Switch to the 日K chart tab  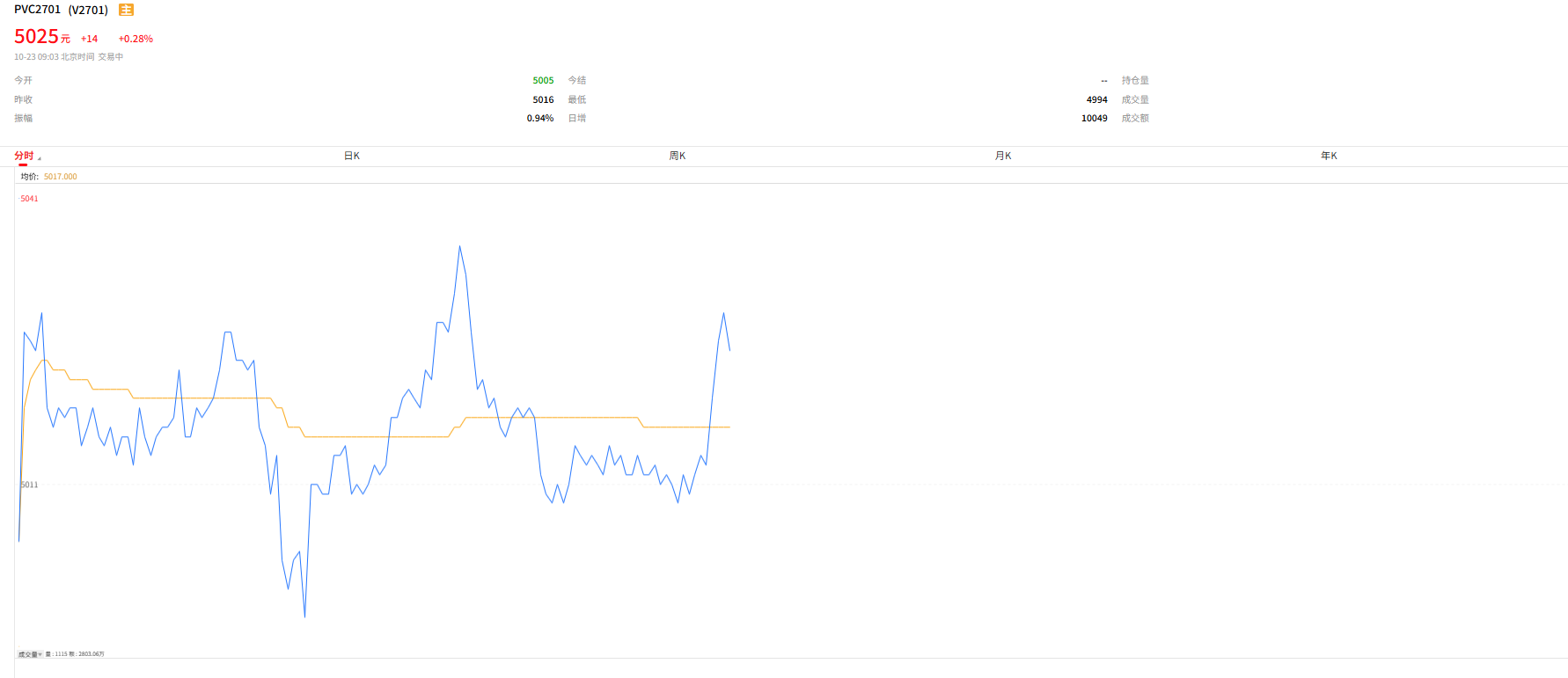coord(352,156)
